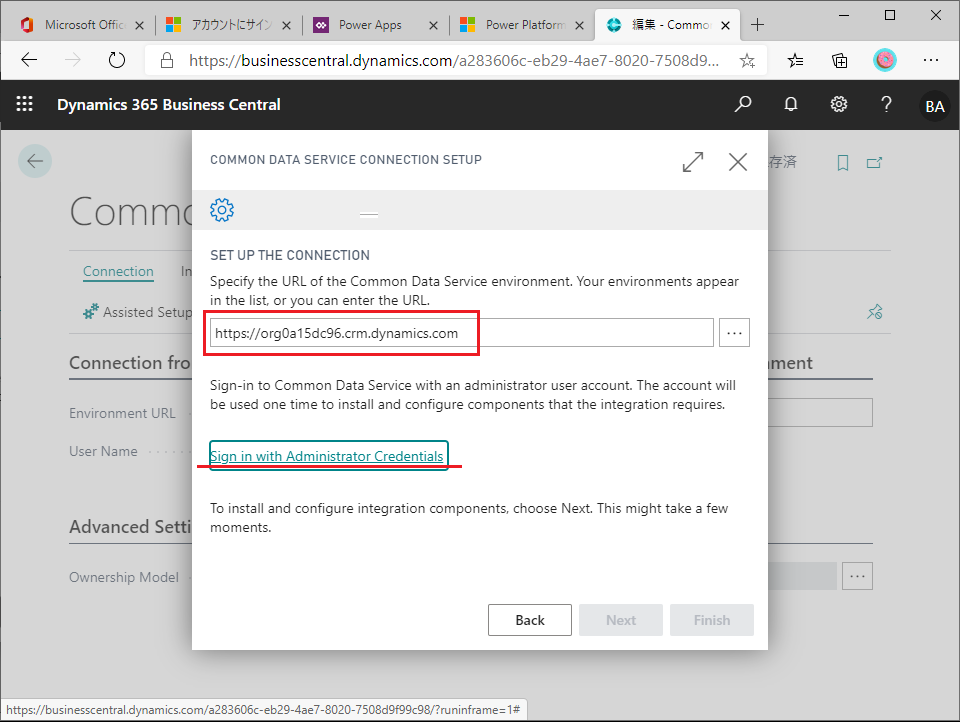Go forward in browser history
960x722 pixels.
tap(73, 60)
